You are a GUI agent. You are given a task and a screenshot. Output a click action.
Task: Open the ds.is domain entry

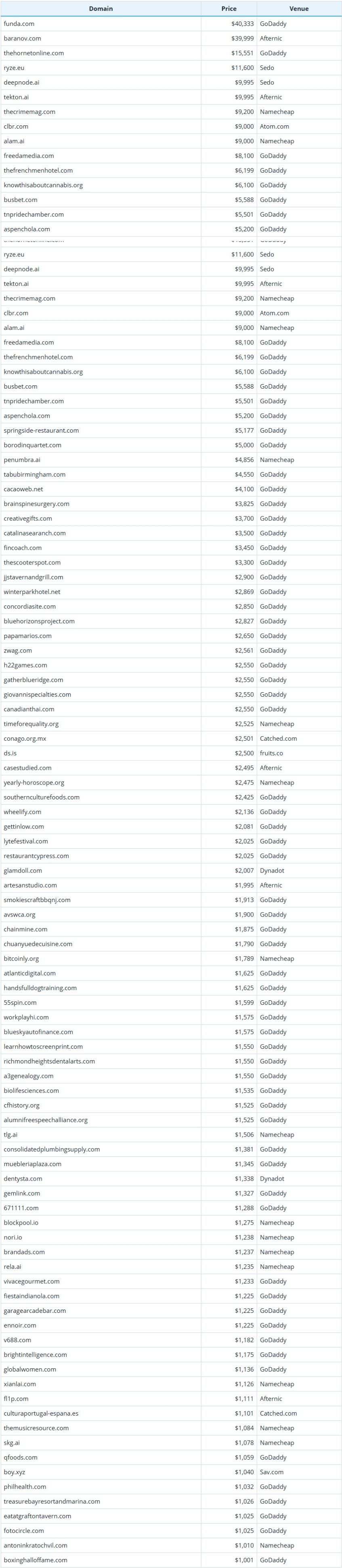coord(10,753)
